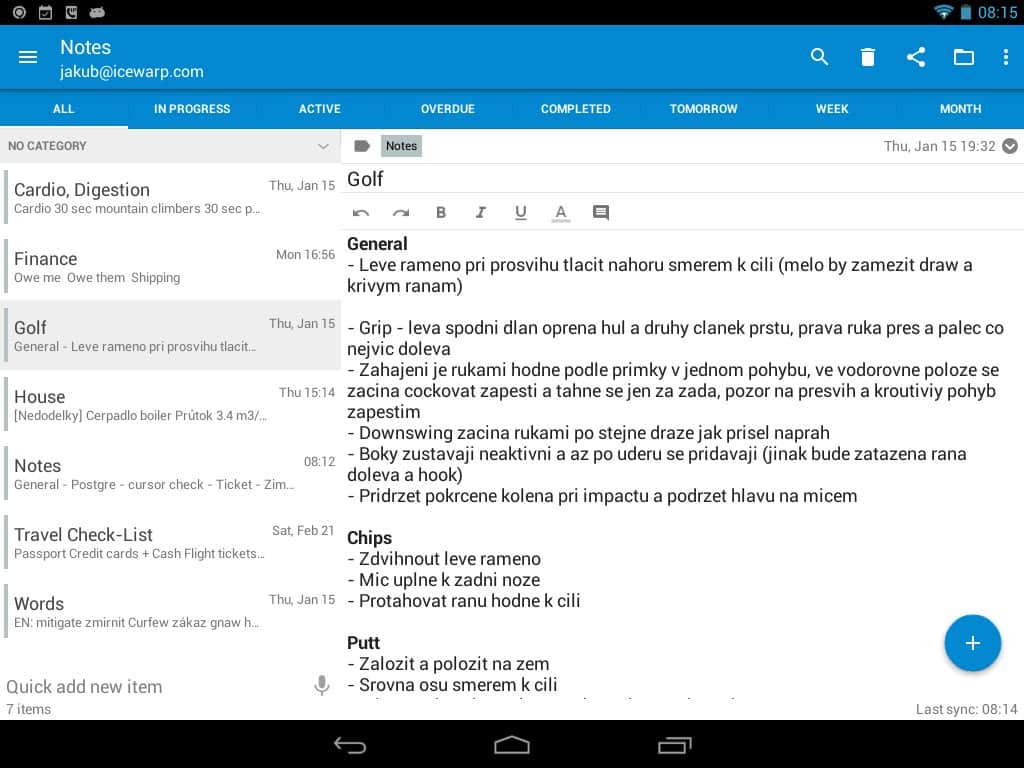Screen dimensions: 1024x768
Task: Expand the note date chevron
Action: point(1010,146)
